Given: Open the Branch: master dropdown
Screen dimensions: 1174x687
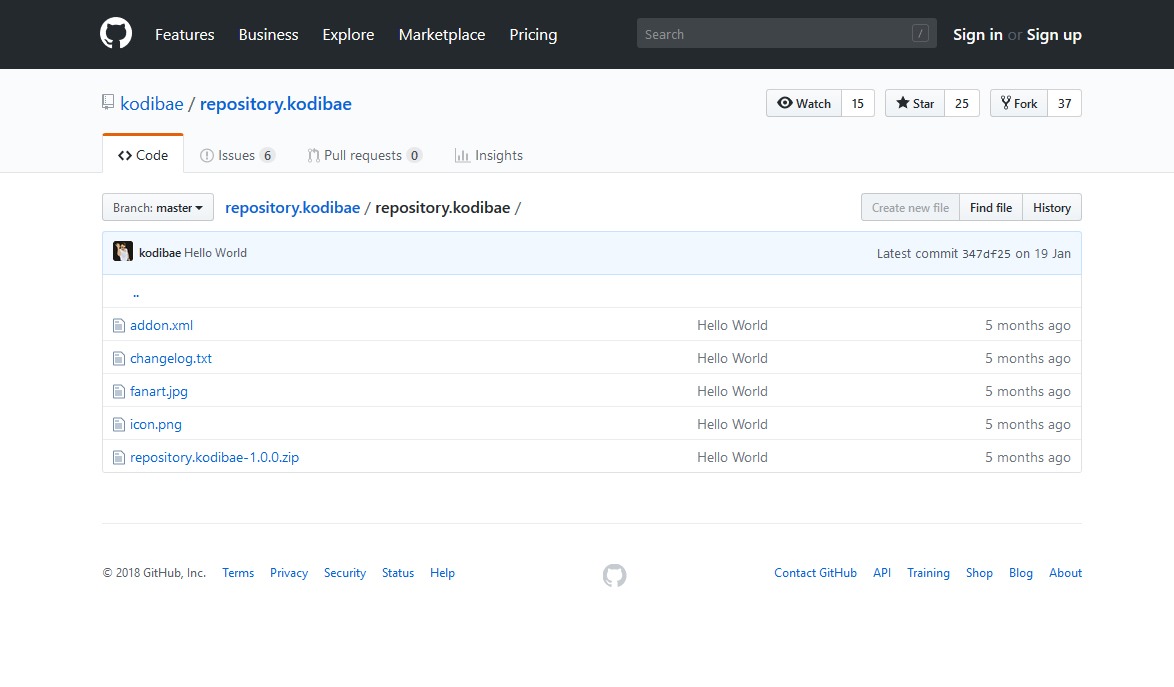Looking at the screenshot, I should (x=158, y=207).
